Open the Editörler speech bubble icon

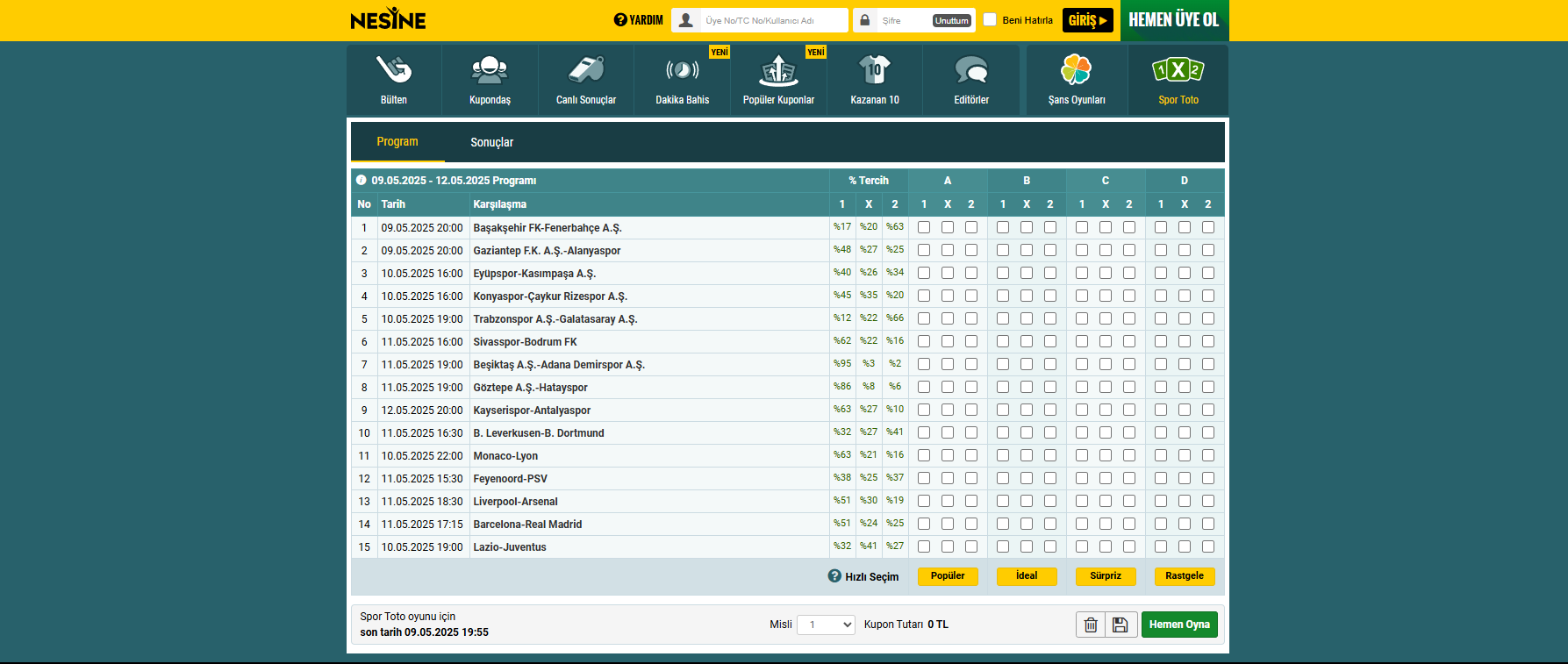(971, 69)
